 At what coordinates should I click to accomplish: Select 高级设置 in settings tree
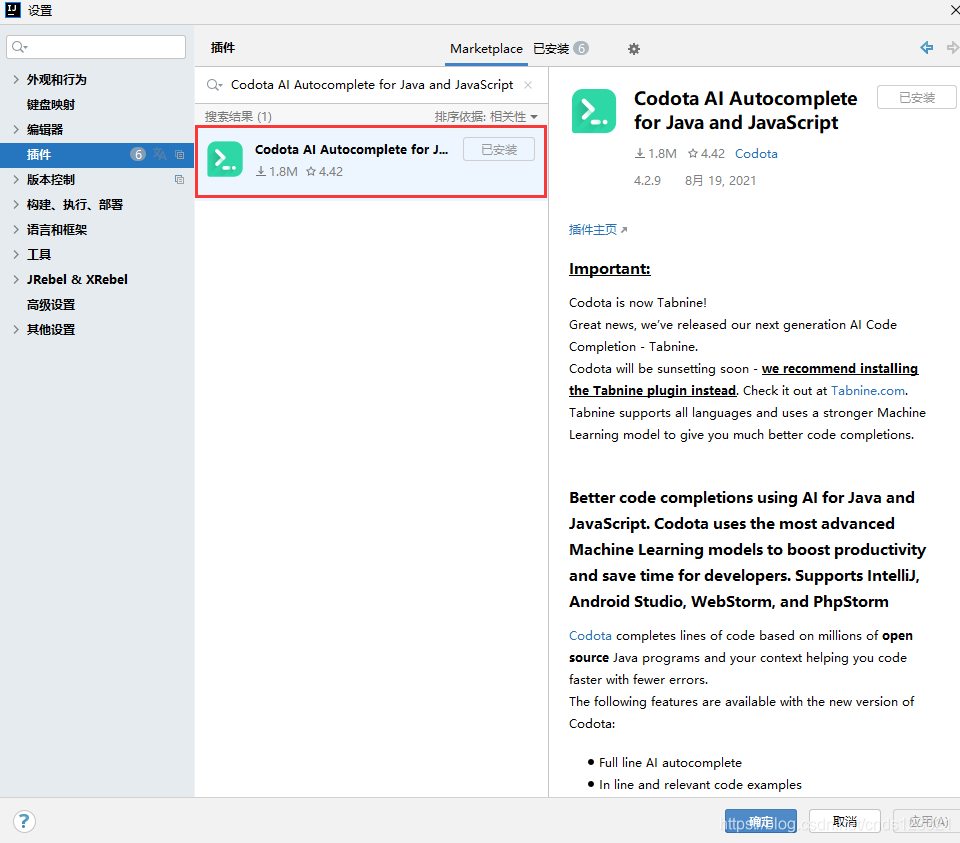pyautogui.click(x=51, y=304)
